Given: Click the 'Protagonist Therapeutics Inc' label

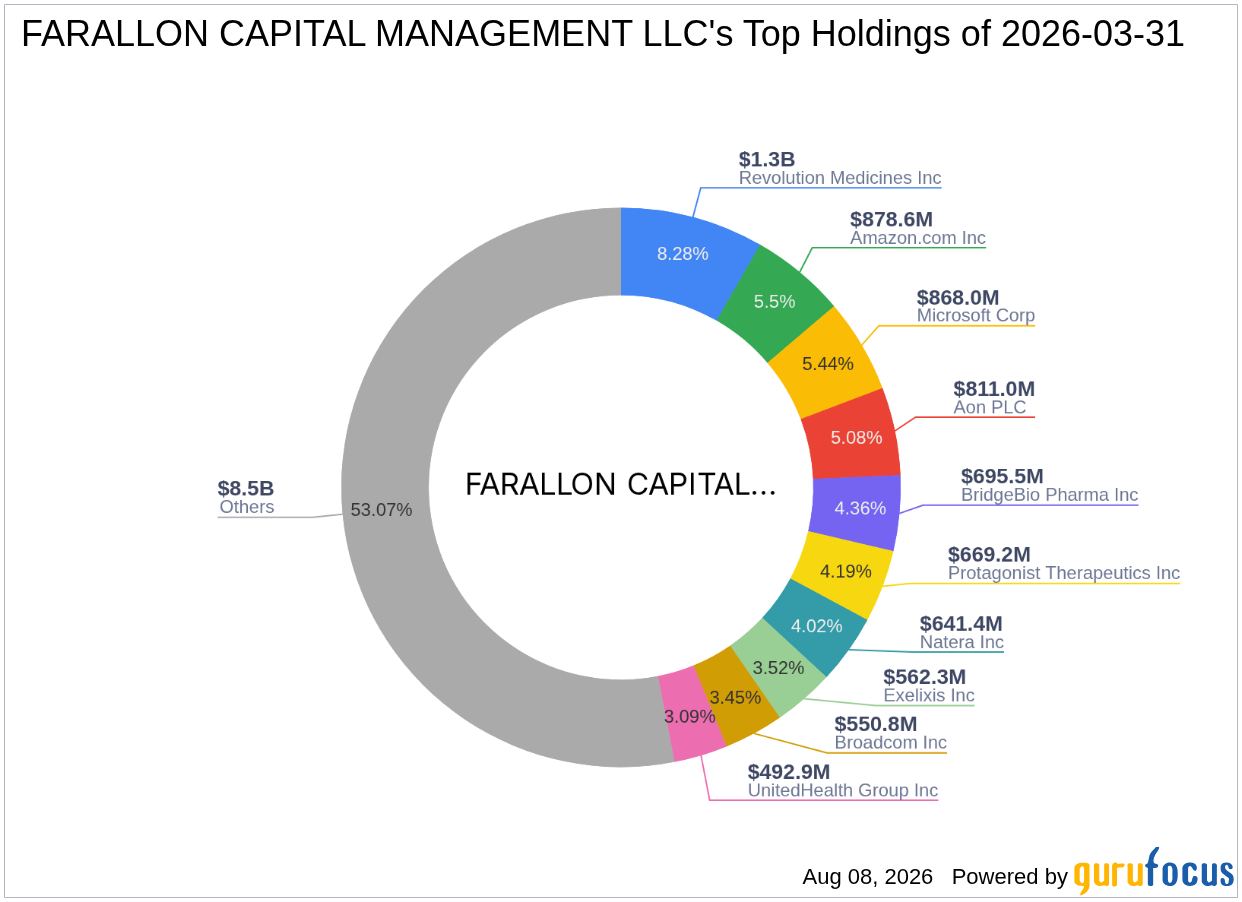Looking at the screenshot, I should 1064,573.
